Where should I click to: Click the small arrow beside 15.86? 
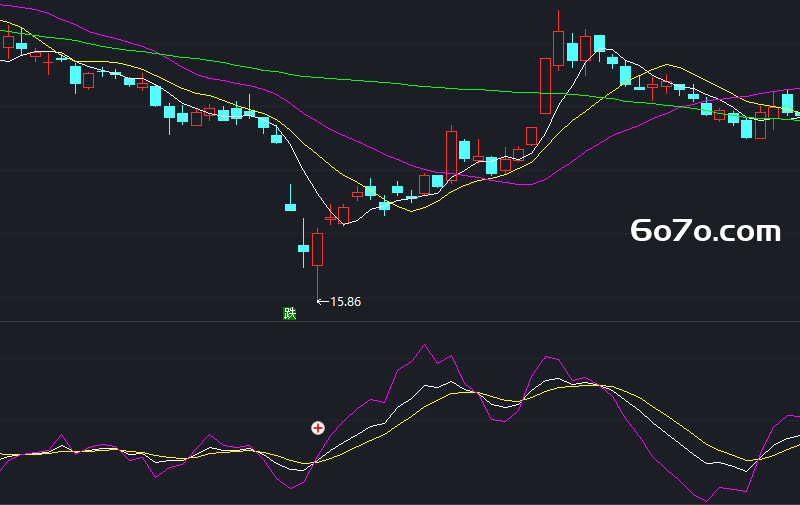pos(322,302)
